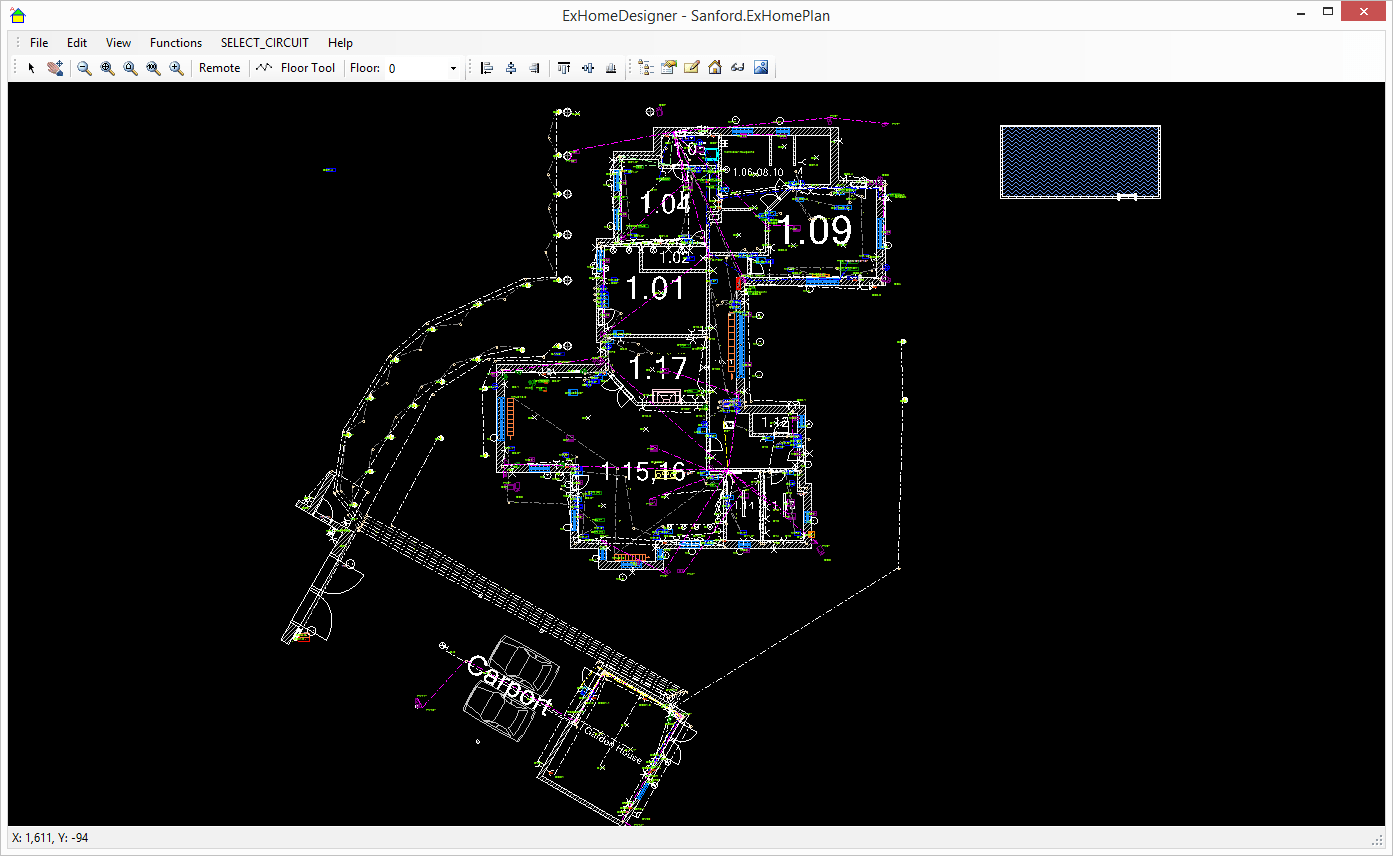Center selected objects horizontally
1393x856 pixels.
pos(511,68)
